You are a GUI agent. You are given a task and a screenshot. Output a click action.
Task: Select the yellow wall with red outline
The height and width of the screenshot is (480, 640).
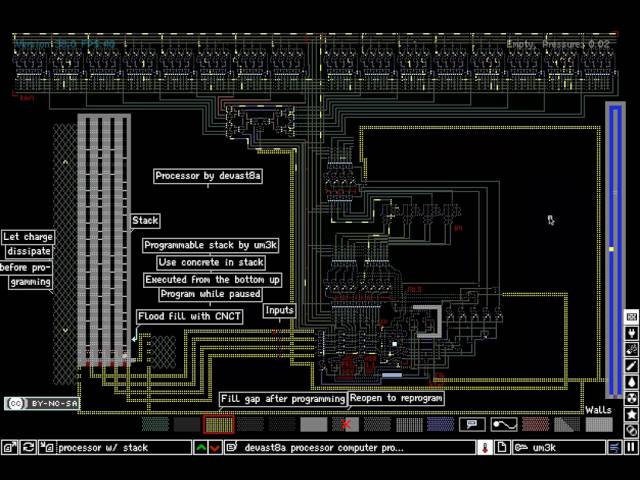click(x=219, y=424)
